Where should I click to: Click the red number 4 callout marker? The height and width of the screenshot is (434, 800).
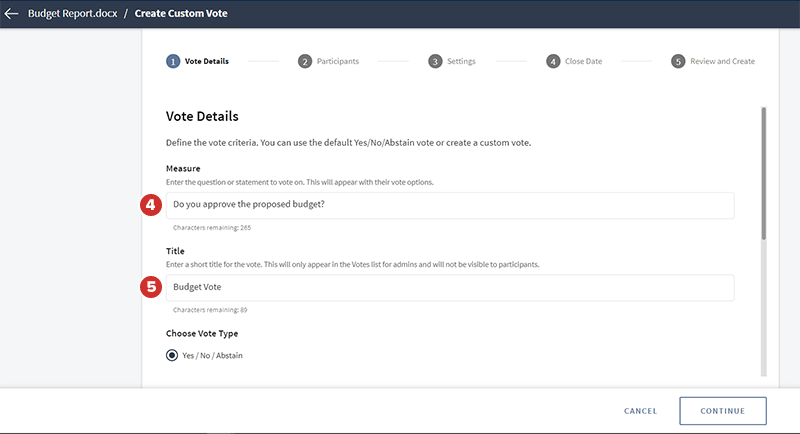click(x=151, y=205)
